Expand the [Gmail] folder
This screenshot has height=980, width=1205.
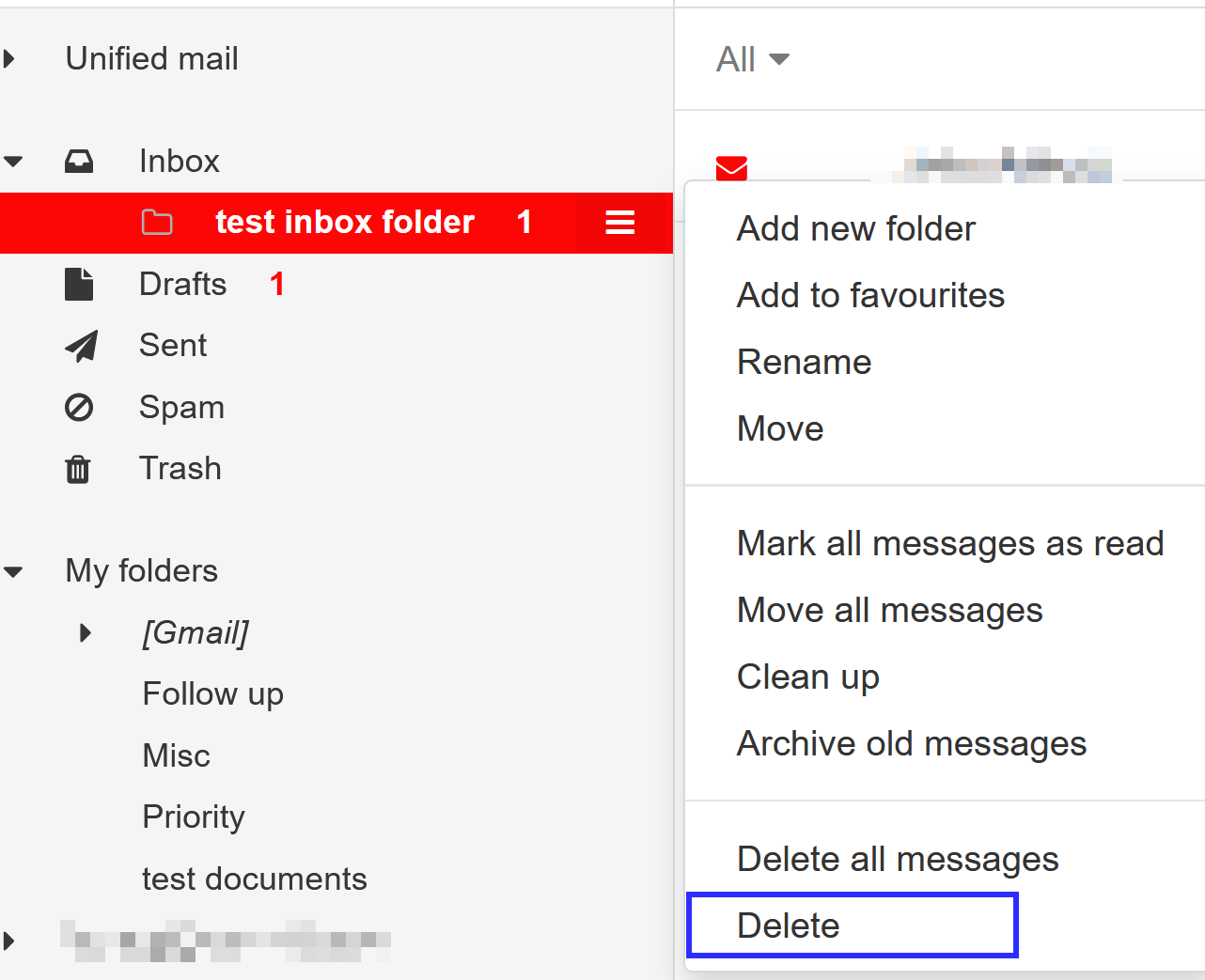click(86, 632)
